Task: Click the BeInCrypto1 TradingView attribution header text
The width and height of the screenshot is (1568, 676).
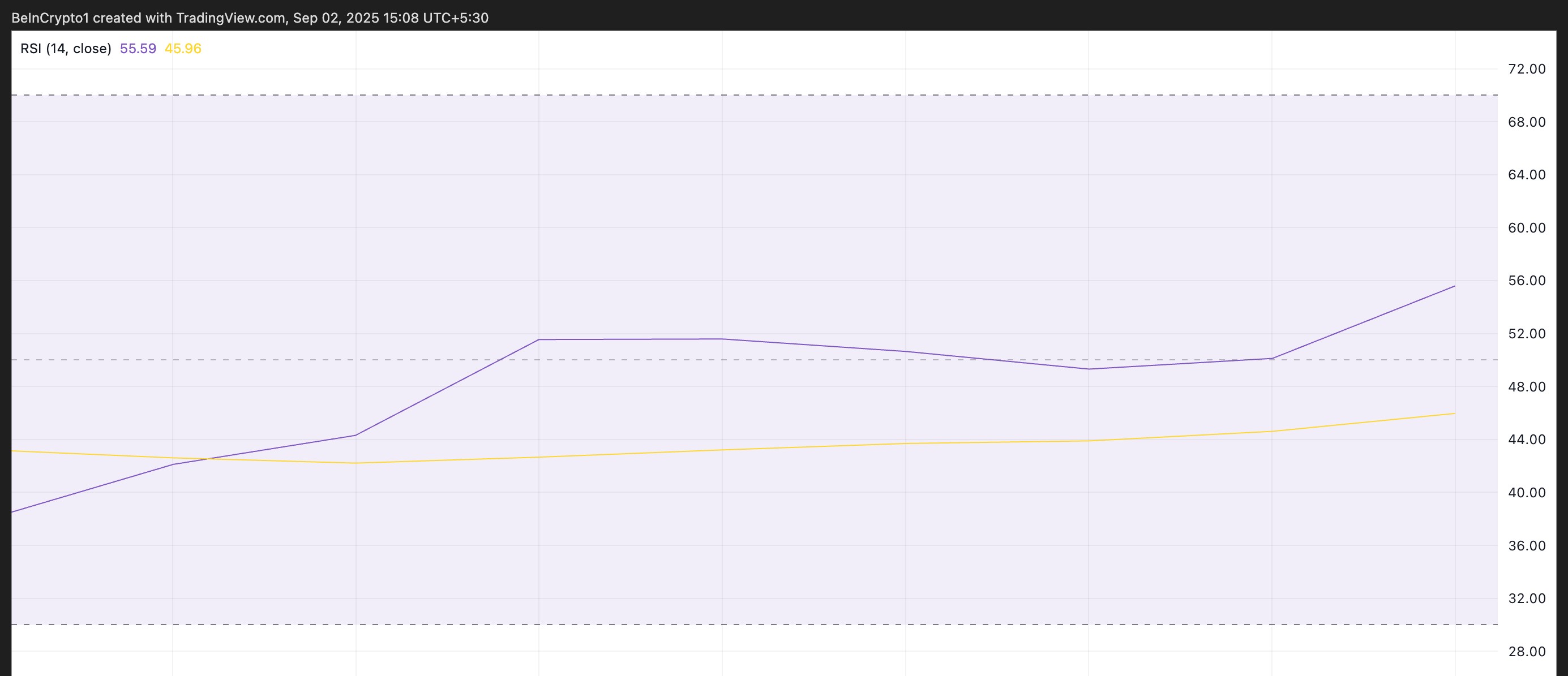Action: 250,18
